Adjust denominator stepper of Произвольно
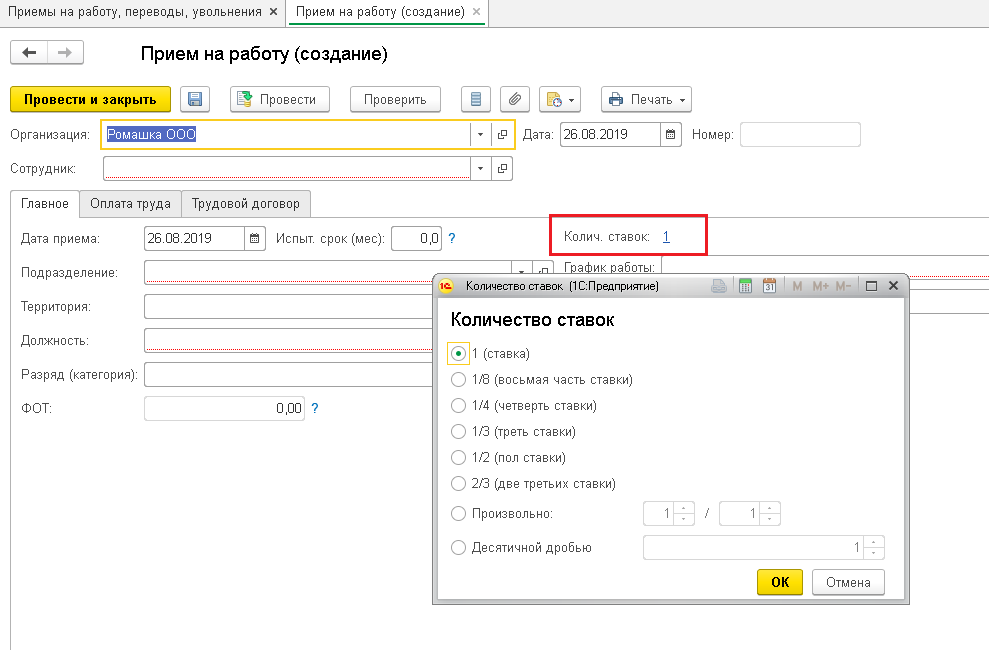This screenshot has width=989, height=650. tap(770, 513)
